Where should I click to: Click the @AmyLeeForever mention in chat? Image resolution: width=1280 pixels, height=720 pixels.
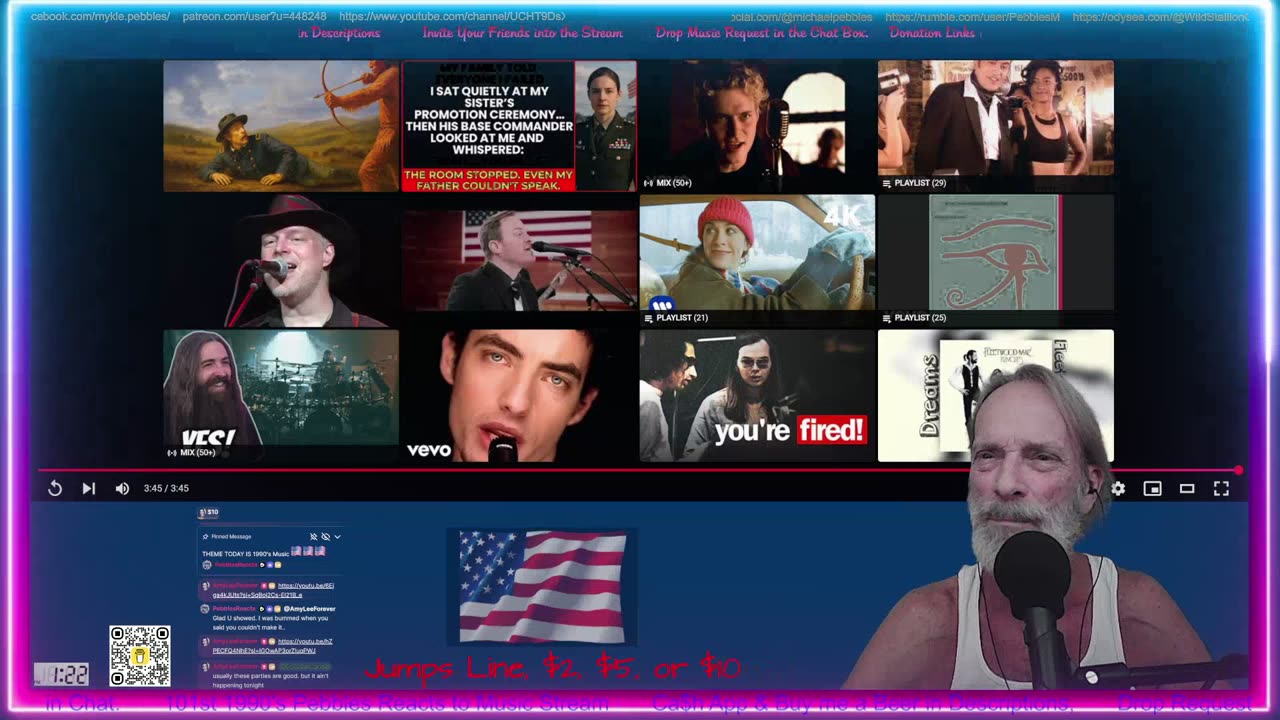tap(309, 608)
